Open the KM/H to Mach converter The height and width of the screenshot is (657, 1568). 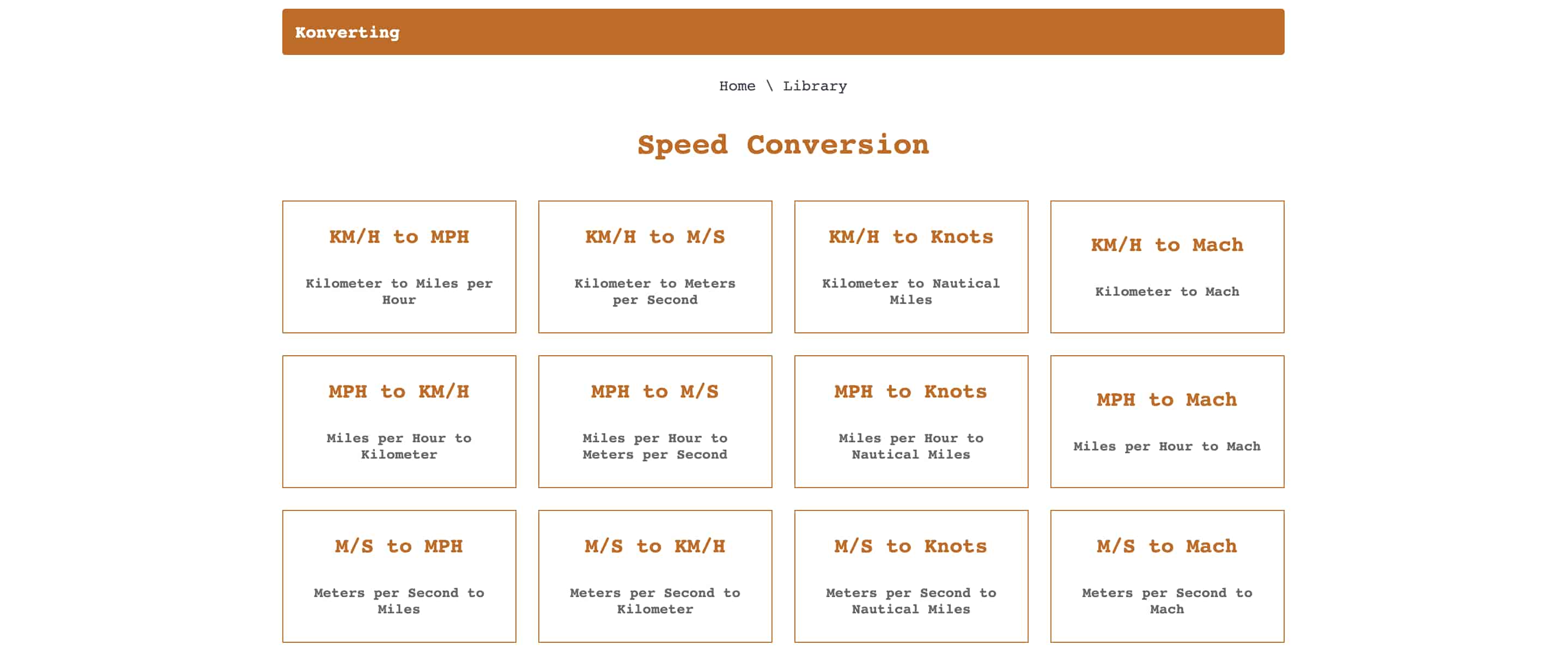1166,265
